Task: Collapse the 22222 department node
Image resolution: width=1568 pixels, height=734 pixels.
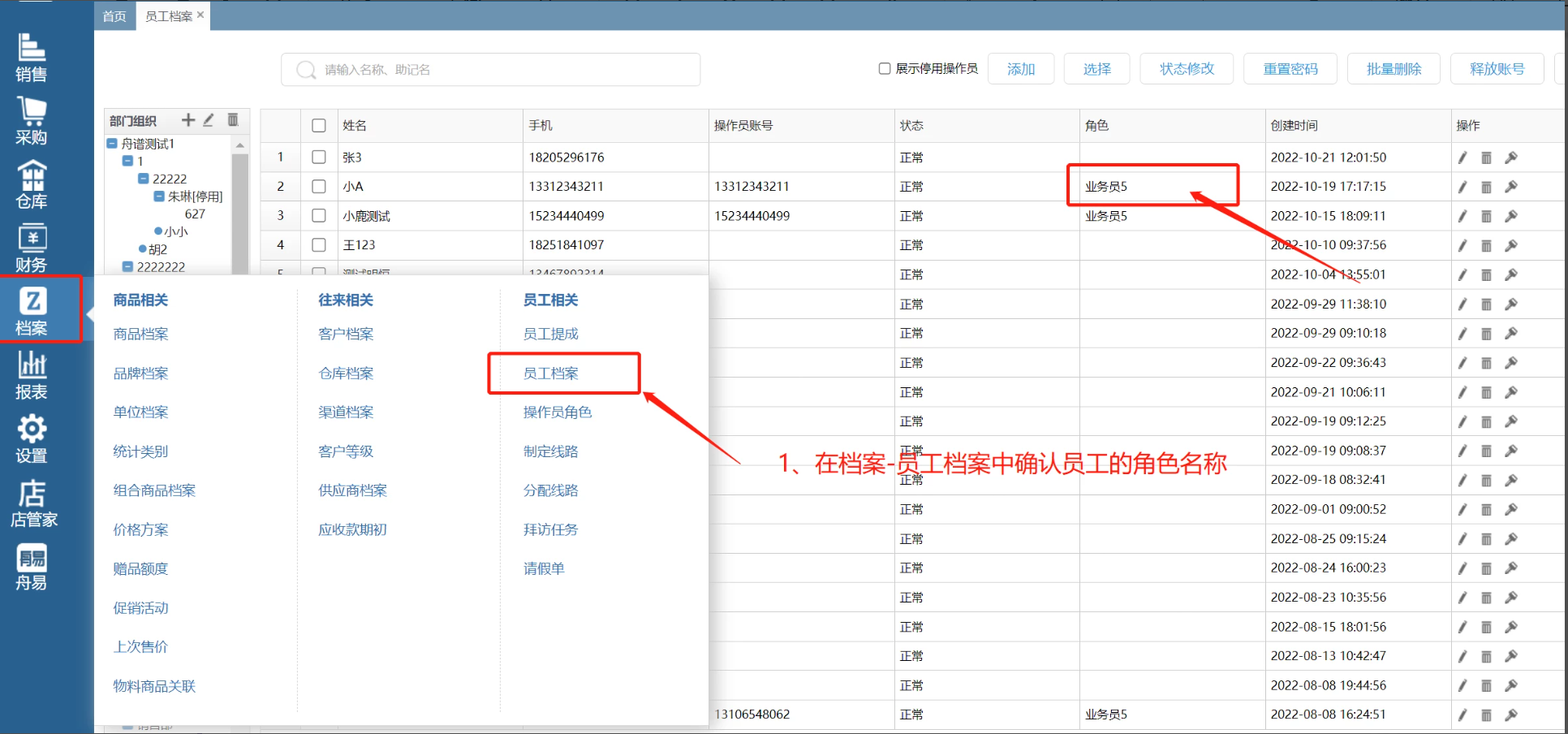Action: click(x=144, y=179)
